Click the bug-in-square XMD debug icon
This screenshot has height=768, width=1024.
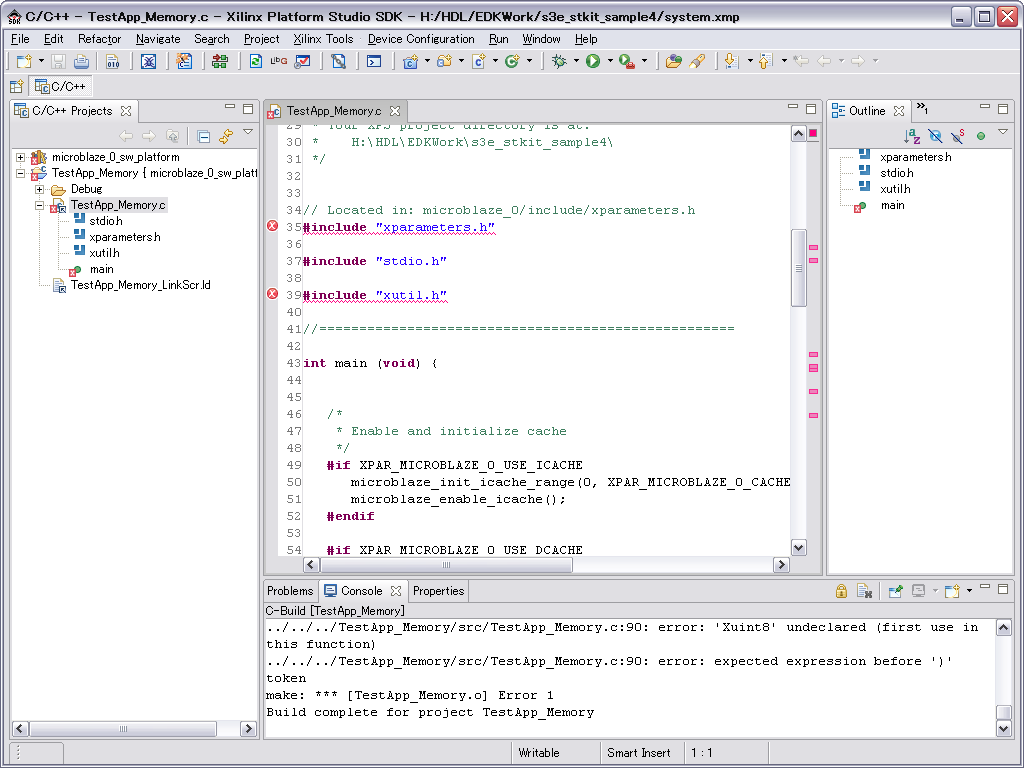pos(148,61)
